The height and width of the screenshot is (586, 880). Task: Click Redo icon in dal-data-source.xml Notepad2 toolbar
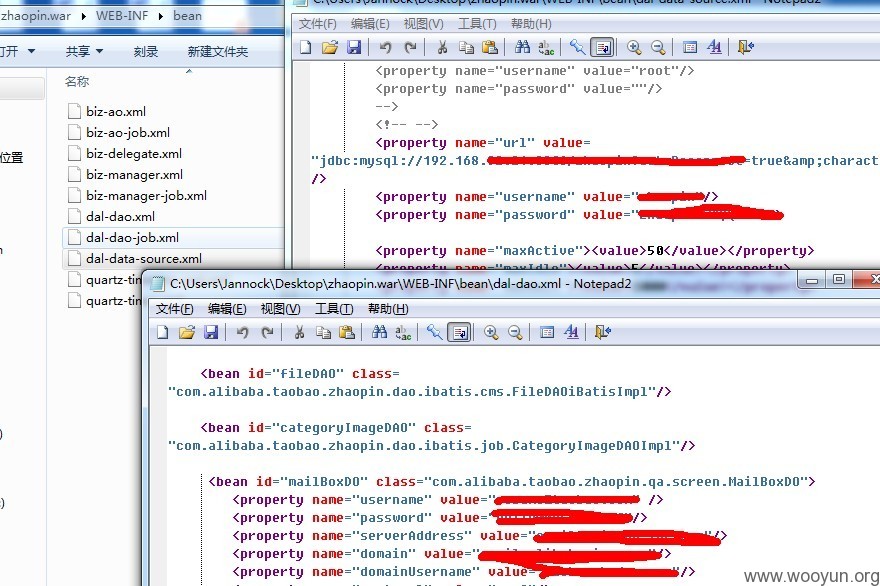click(x=410, y=48)
